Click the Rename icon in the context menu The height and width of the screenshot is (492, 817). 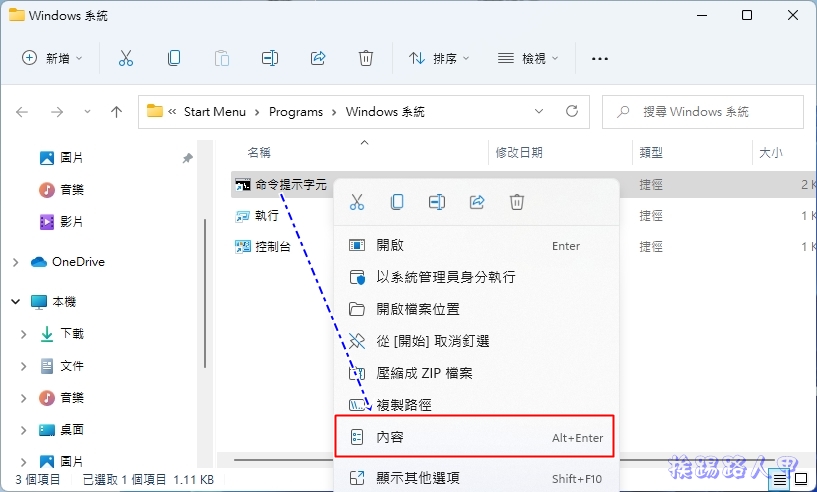437,202
